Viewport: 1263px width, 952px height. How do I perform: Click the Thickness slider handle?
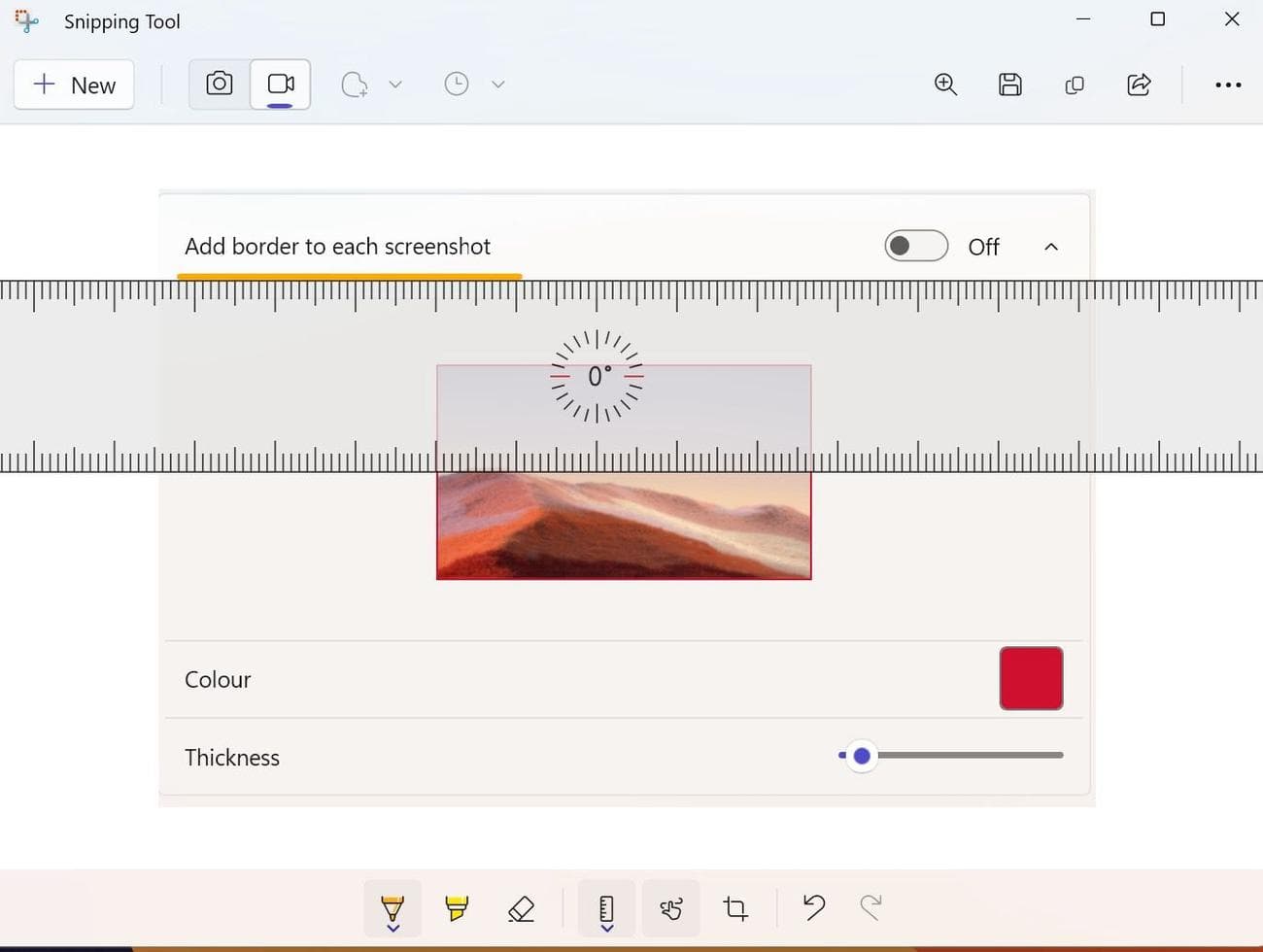point(862,756)
